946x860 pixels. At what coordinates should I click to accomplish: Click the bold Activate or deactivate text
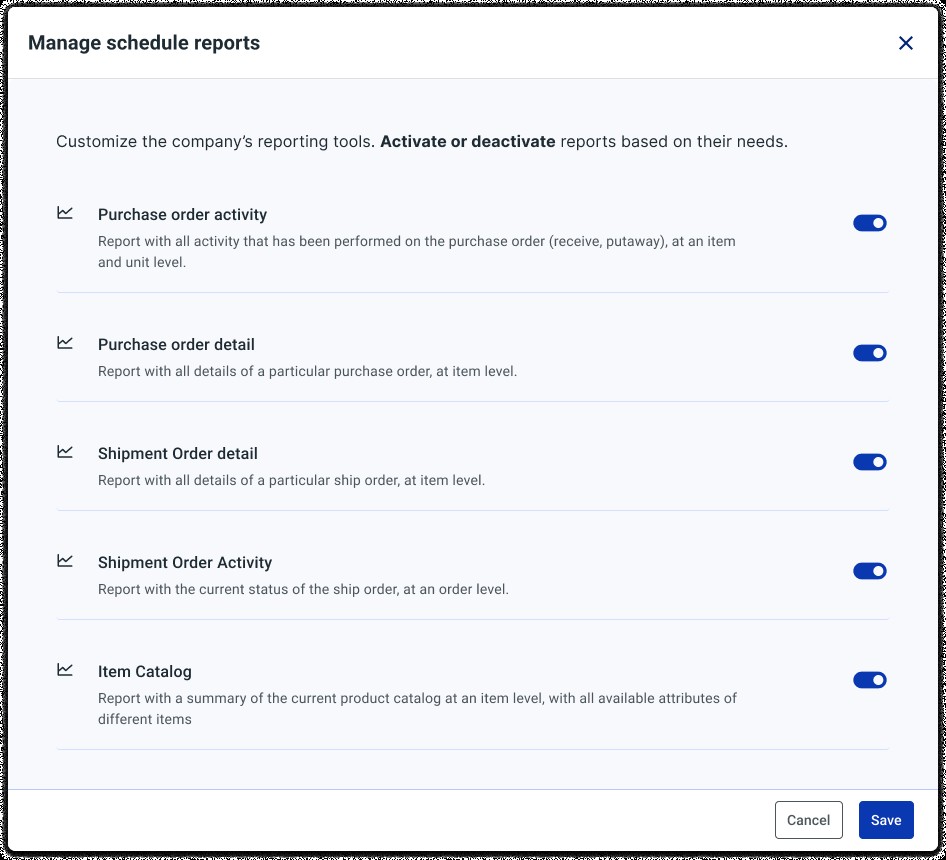pyautogui.click(x=468, y=142)
